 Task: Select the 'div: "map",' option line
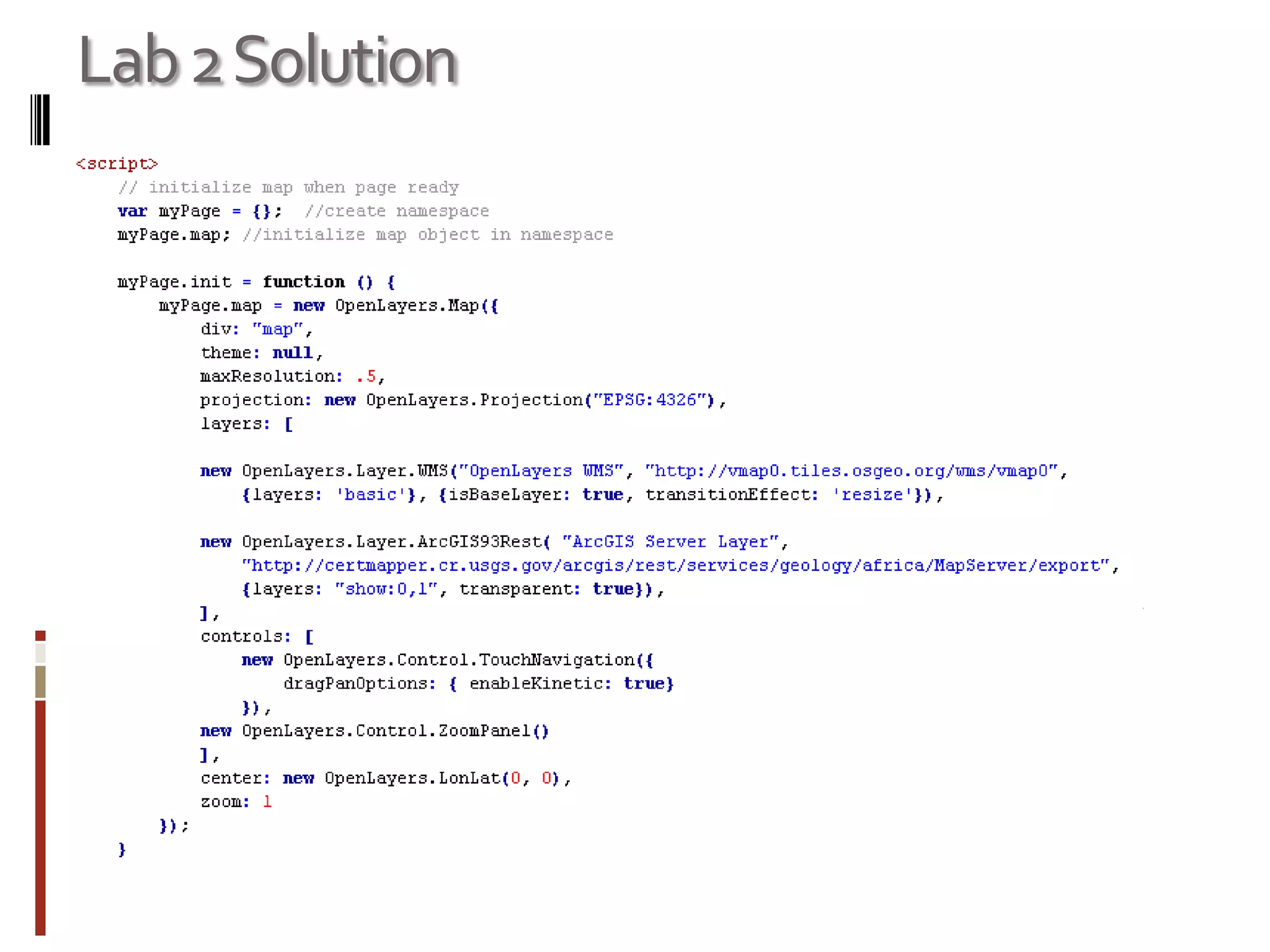256,329
